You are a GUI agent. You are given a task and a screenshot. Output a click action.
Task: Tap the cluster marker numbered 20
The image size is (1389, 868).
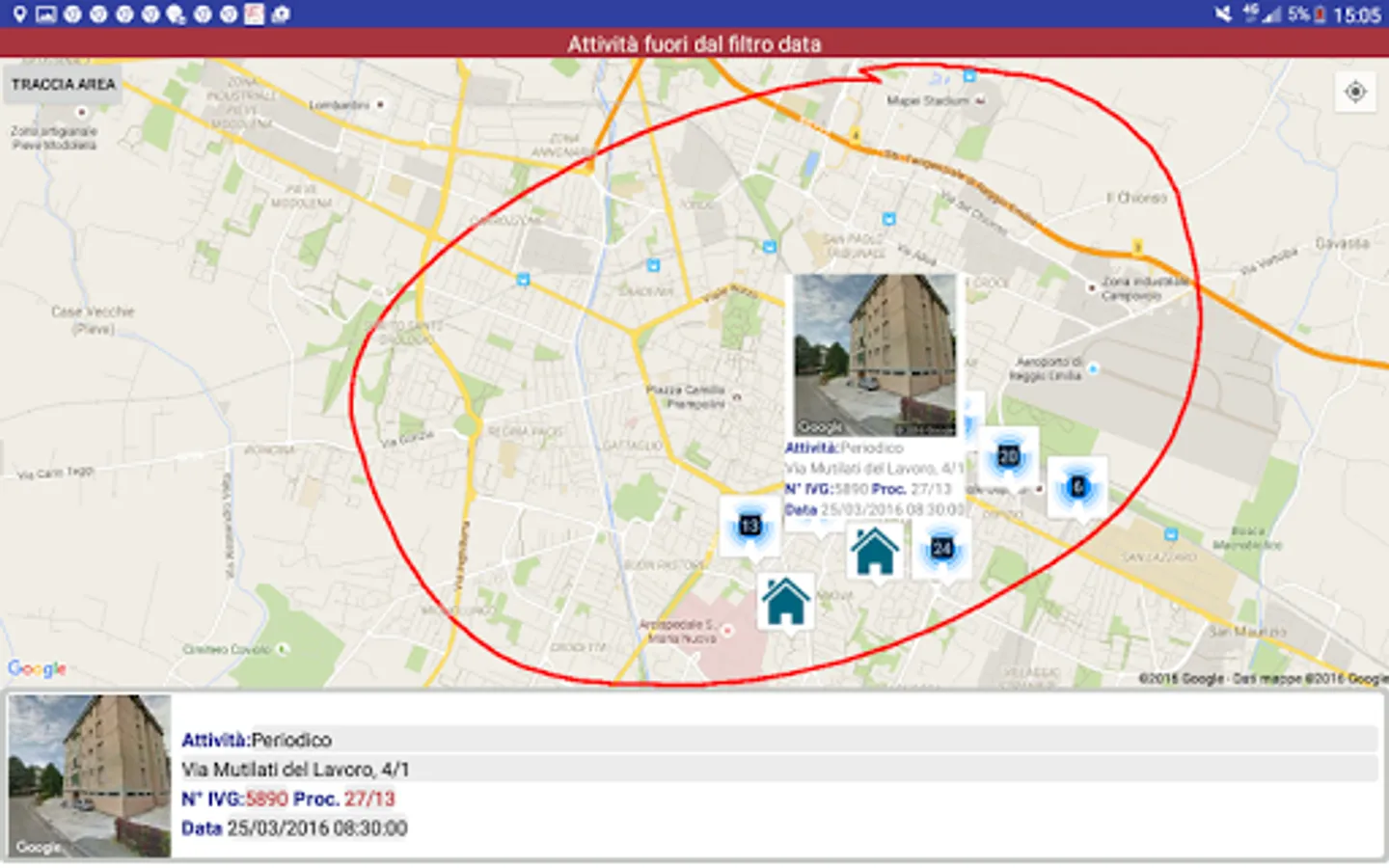coord(1008,456)
